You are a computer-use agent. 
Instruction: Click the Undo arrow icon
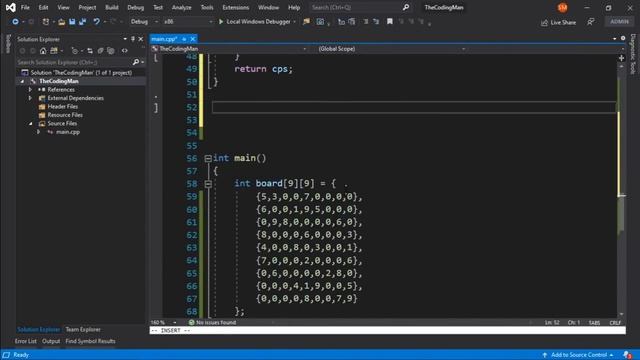(x=96, y=22)
